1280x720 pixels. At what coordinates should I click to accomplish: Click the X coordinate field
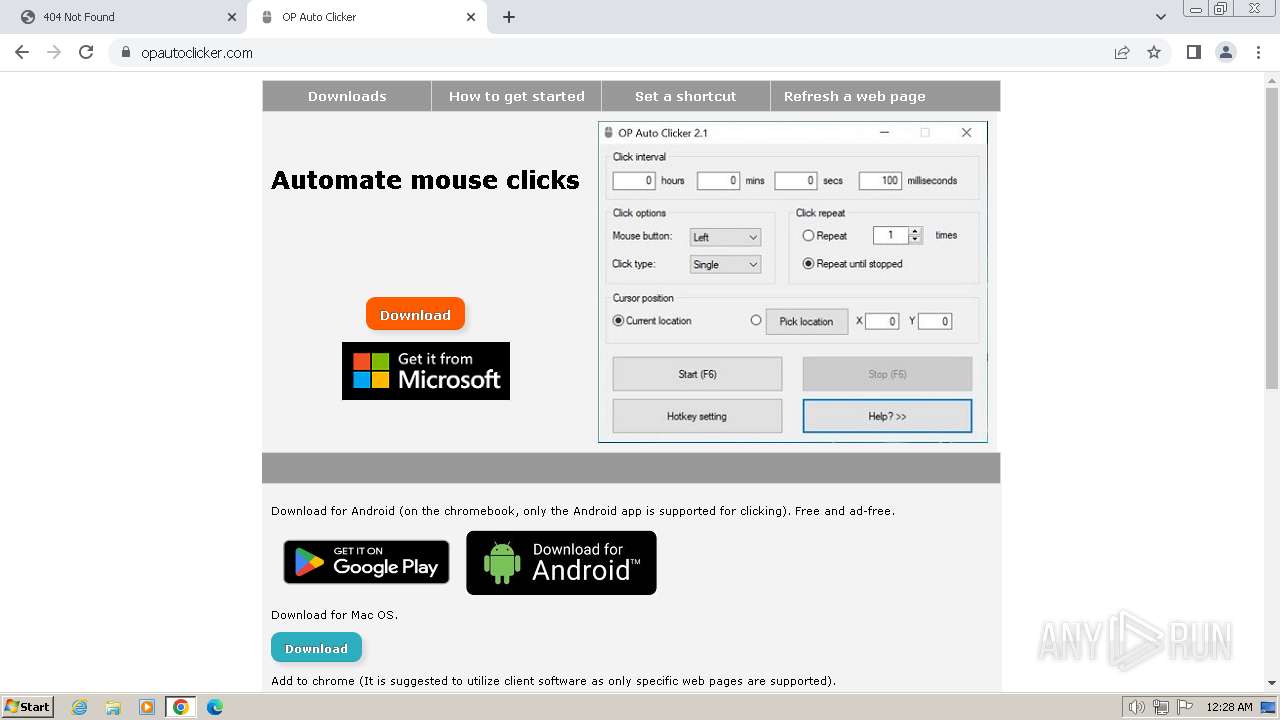point(882,321)
